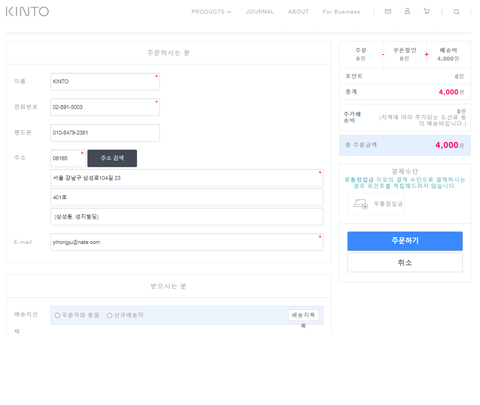The image size is (480, 405).
Task: Click the phone field 02-891-5003
Action: pyautogui.click(x=105, y=107)
